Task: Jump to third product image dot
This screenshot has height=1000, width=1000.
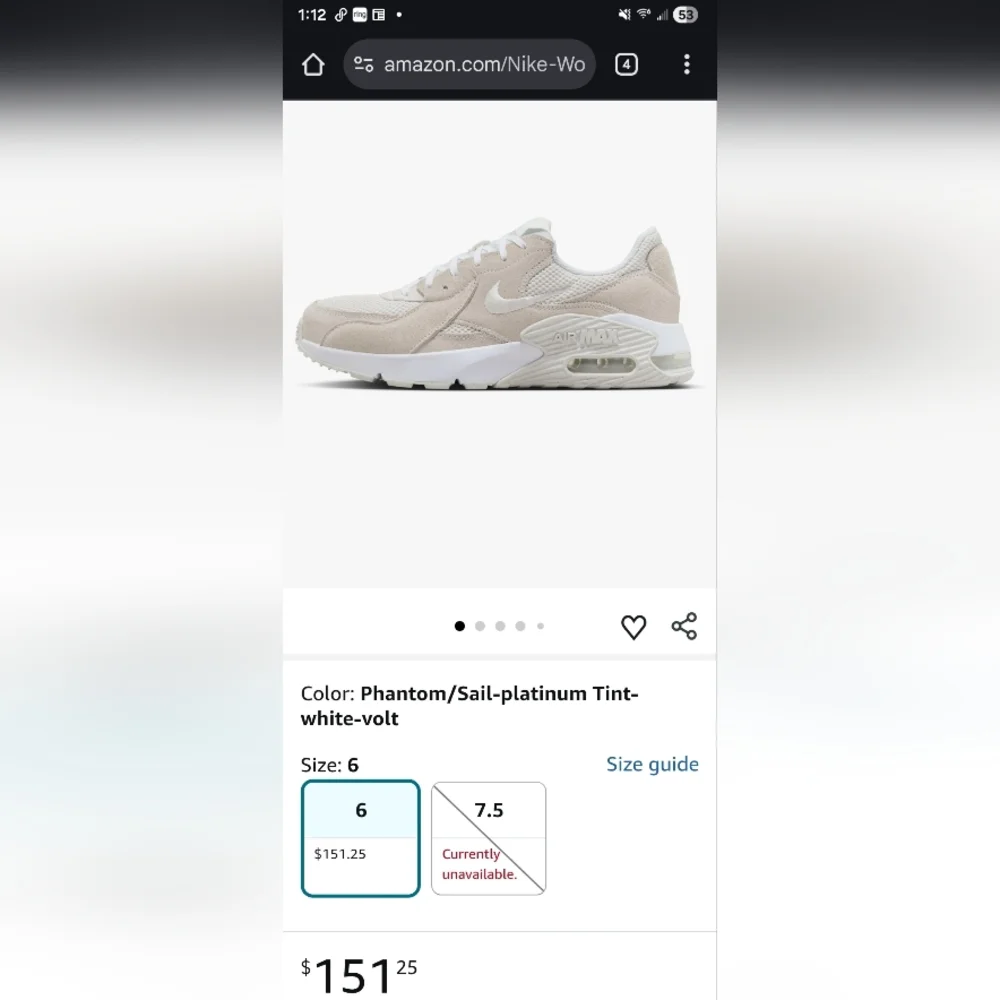Action: 501,626
